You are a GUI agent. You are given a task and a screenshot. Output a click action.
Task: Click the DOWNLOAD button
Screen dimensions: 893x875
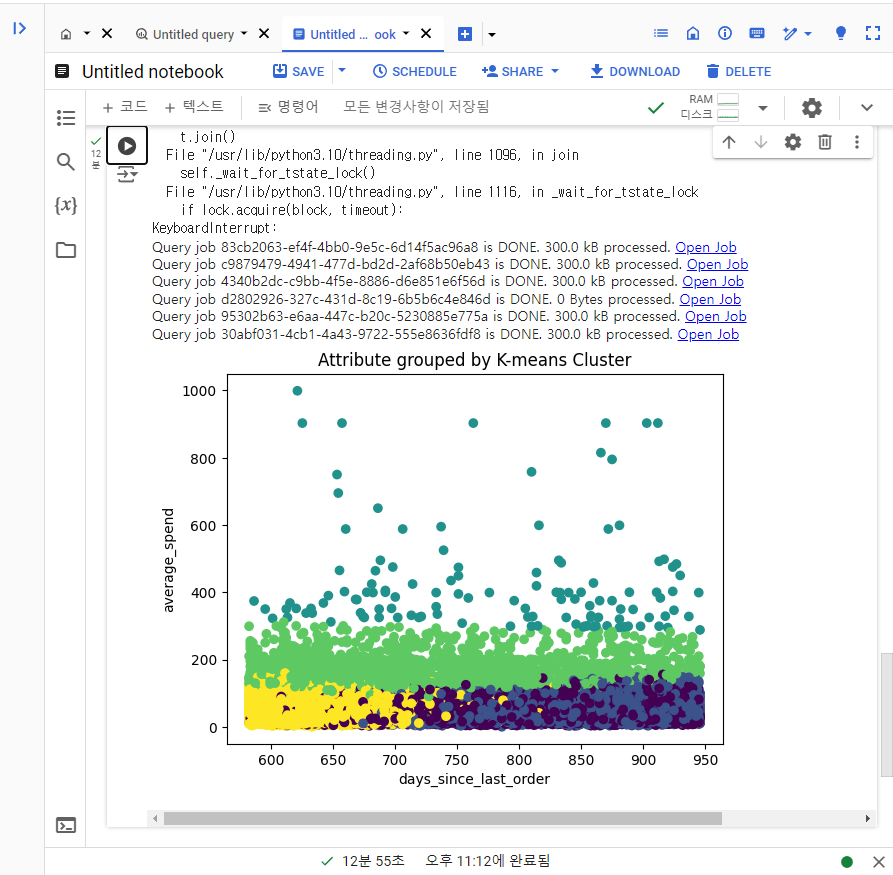click(635, 71)
